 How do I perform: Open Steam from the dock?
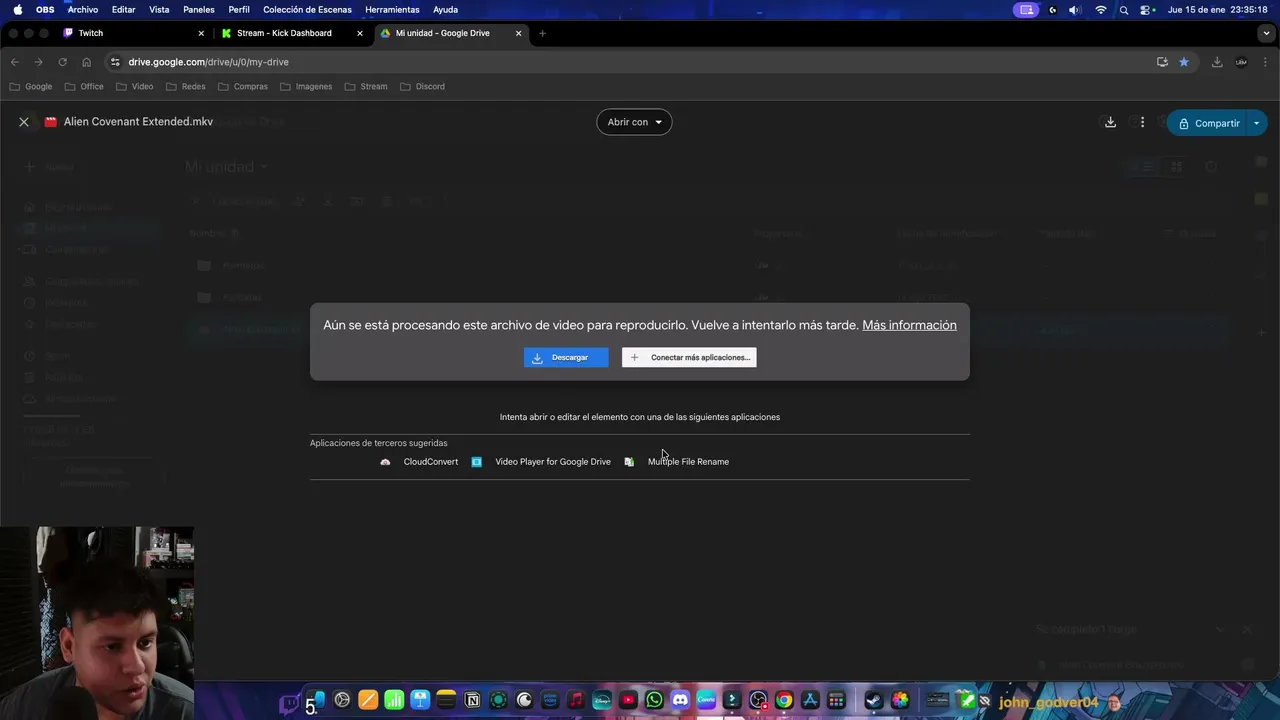874,700
